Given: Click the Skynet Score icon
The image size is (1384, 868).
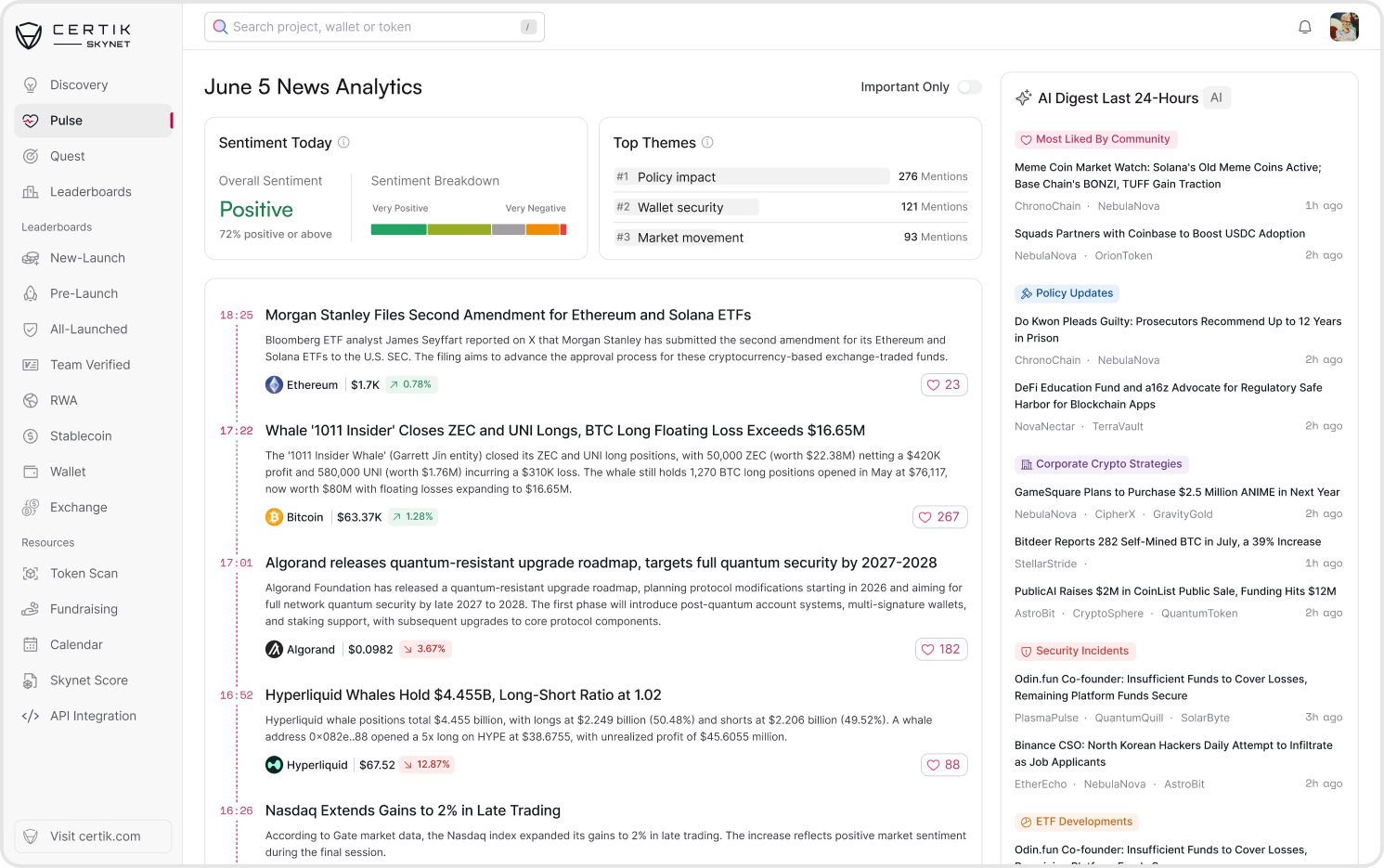Looking at the screenshot, I should click(31, 680).
